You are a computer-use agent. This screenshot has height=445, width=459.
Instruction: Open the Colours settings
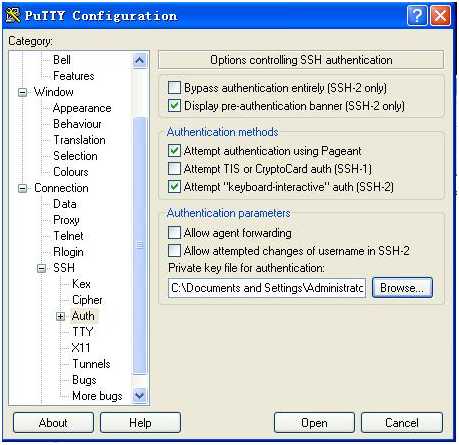(x=71, y=172)
